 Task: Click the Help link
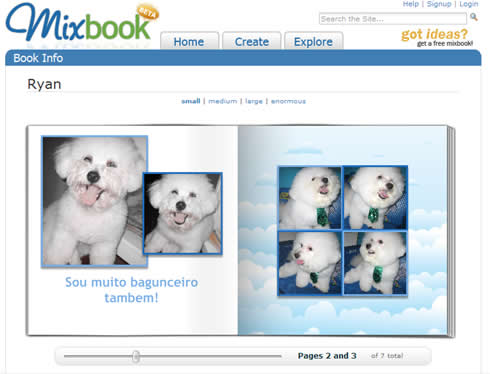click(x=411, y=4)
